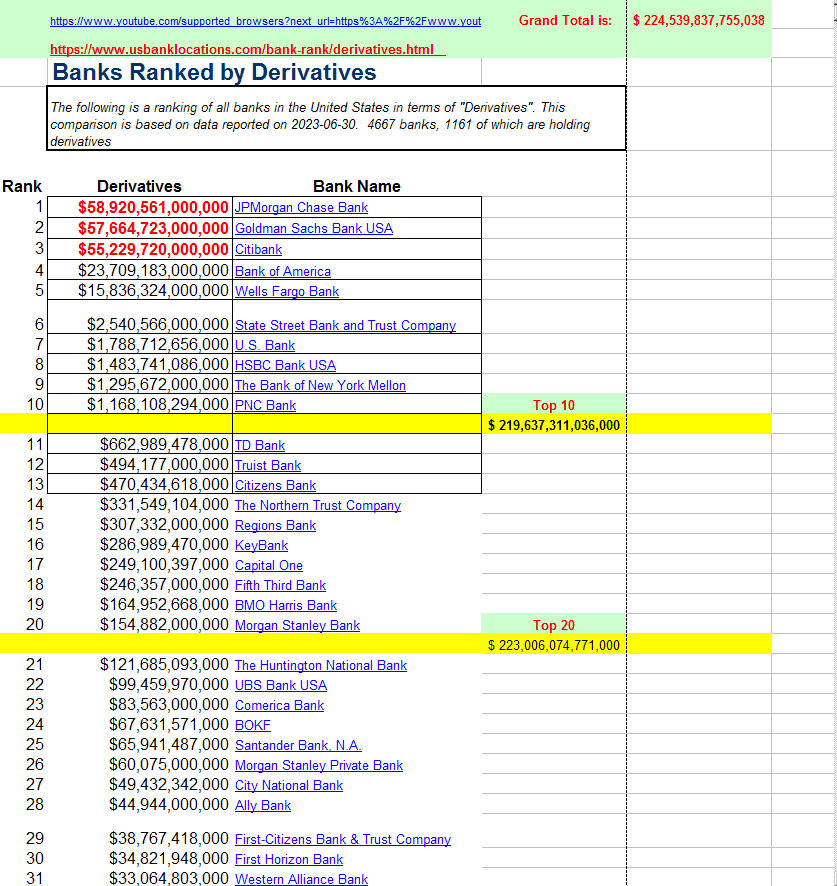The height and width of the screenshot is (886, 837).
Task: Select the Top 10 label cell
Action: (x=554, y=405)
